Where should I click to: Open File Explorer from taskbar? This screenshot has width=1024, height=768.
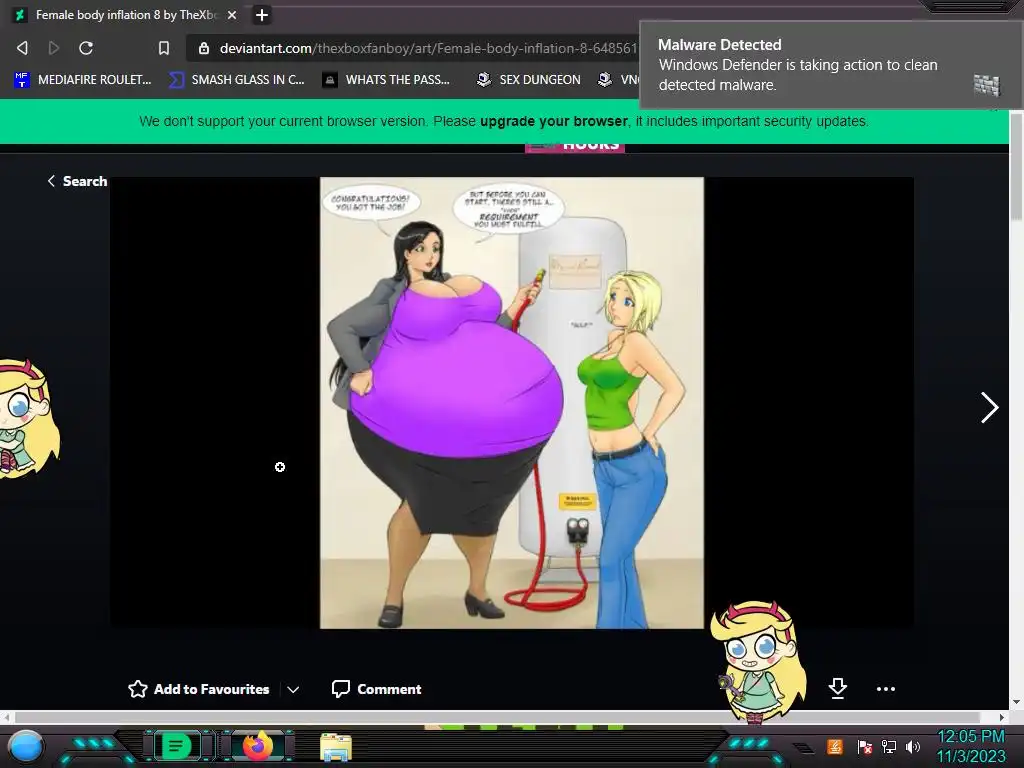pyautogui.click(x=336, y=747)
